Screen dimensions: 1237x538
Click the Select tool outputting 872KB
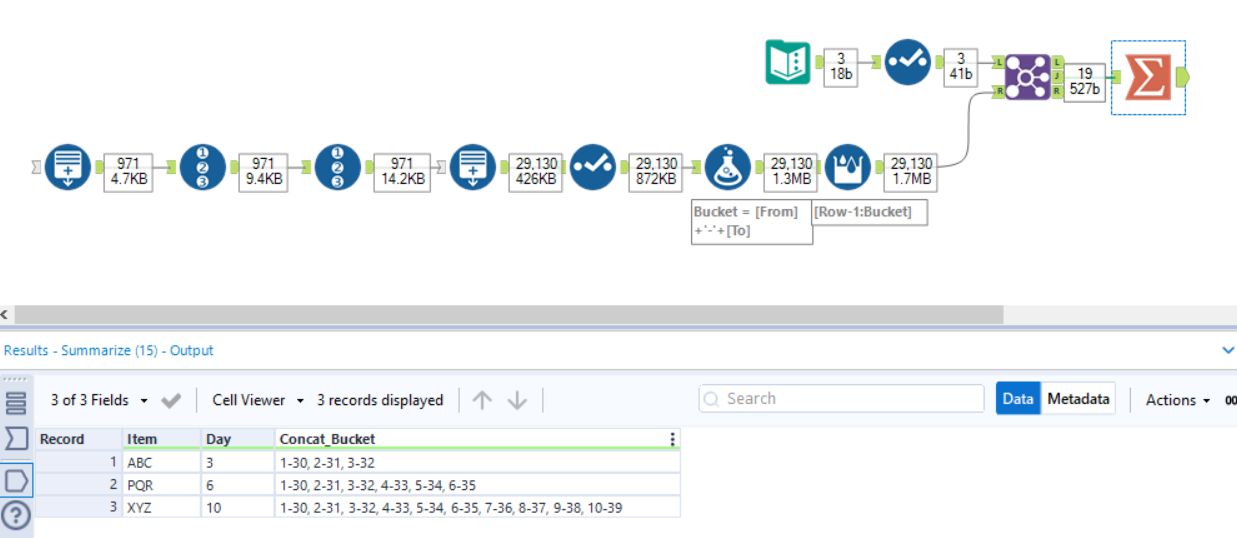(593, 167)
